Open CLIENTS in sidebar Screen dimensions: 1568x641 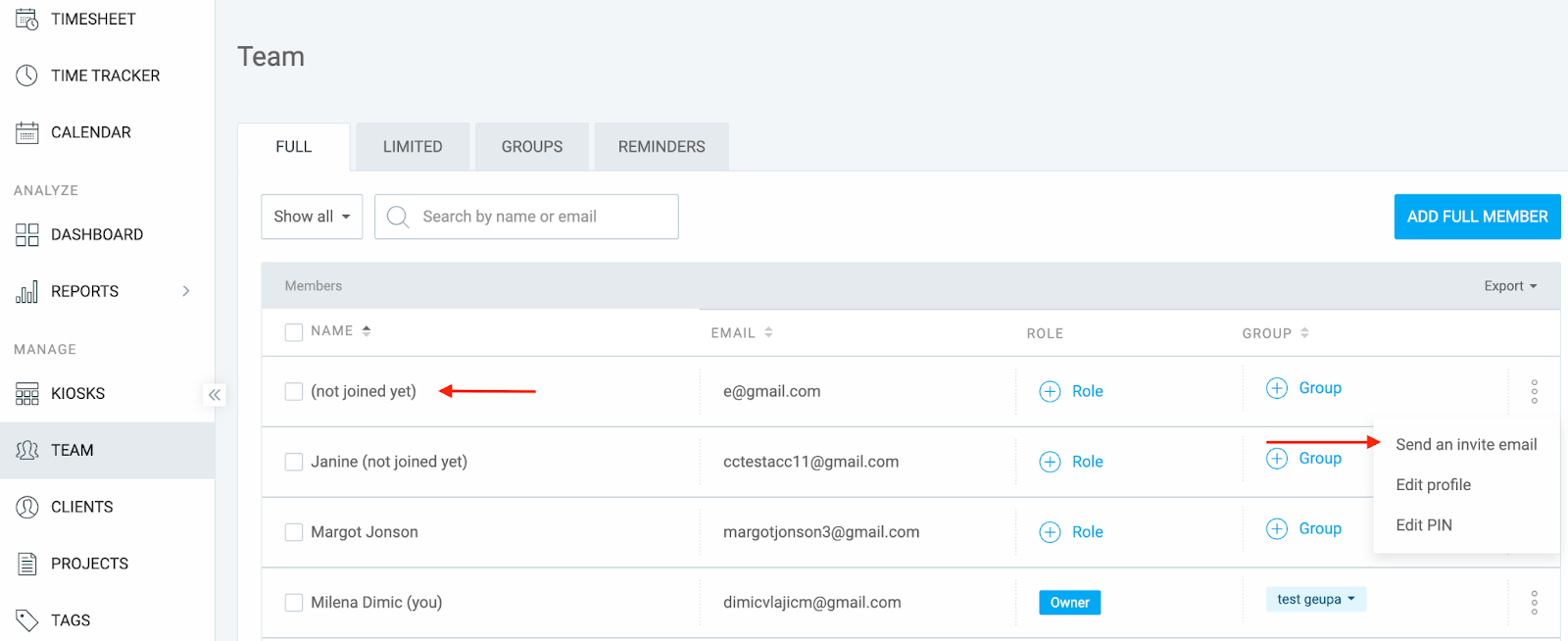point(82,507)
